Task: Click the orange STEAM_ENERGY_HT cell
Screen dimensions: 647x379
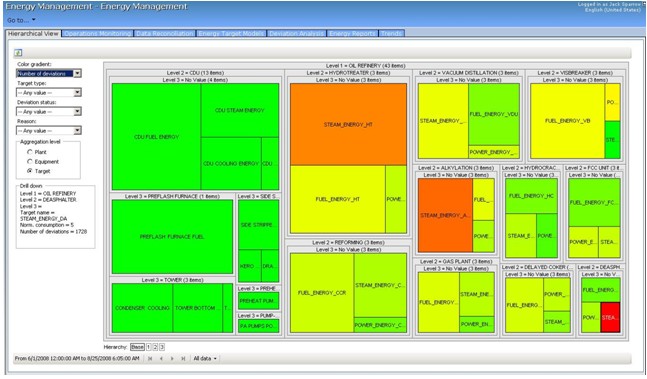Action: (348, 124)
